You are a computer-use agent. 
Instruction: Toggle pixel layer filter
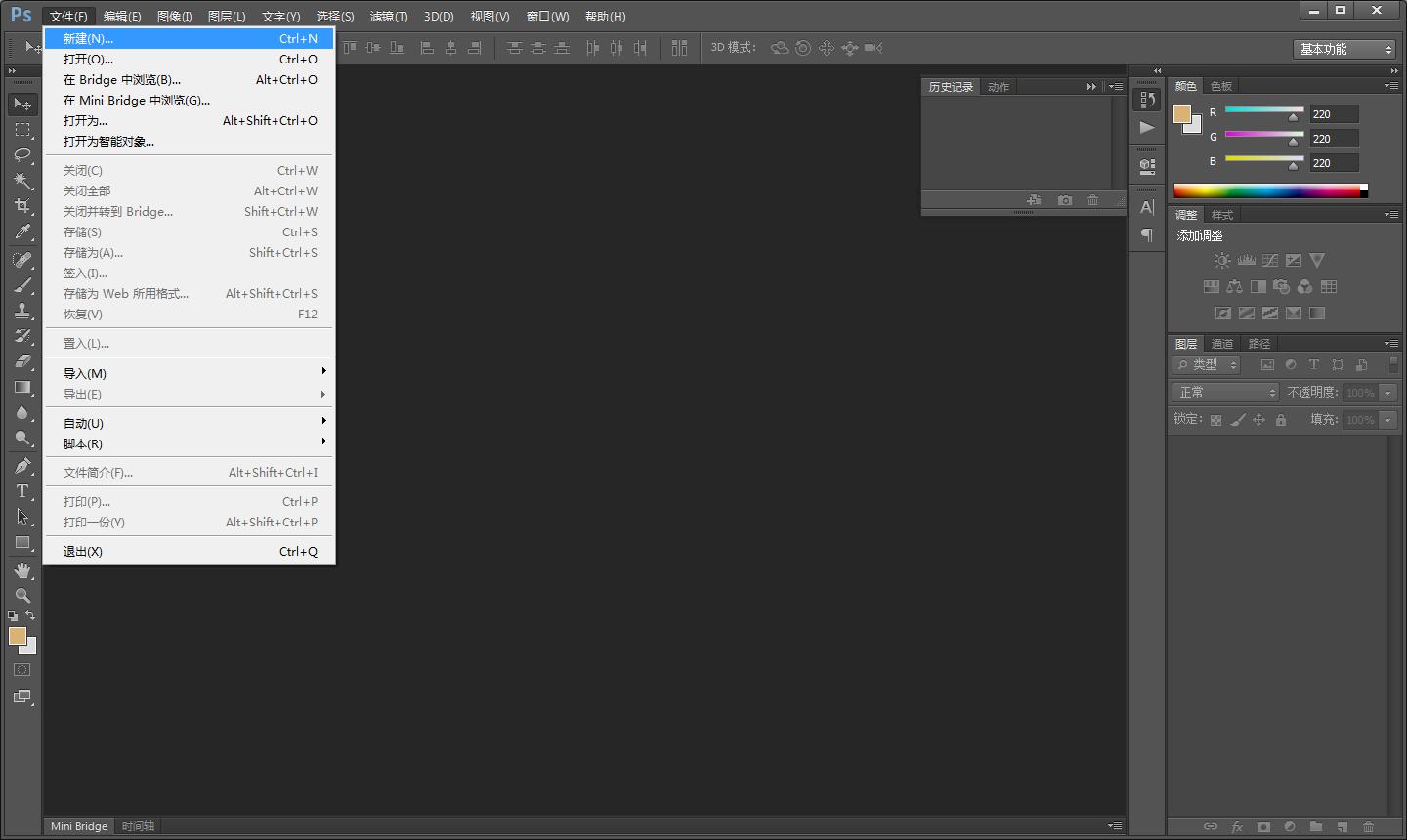click(x=1267, y=364)
